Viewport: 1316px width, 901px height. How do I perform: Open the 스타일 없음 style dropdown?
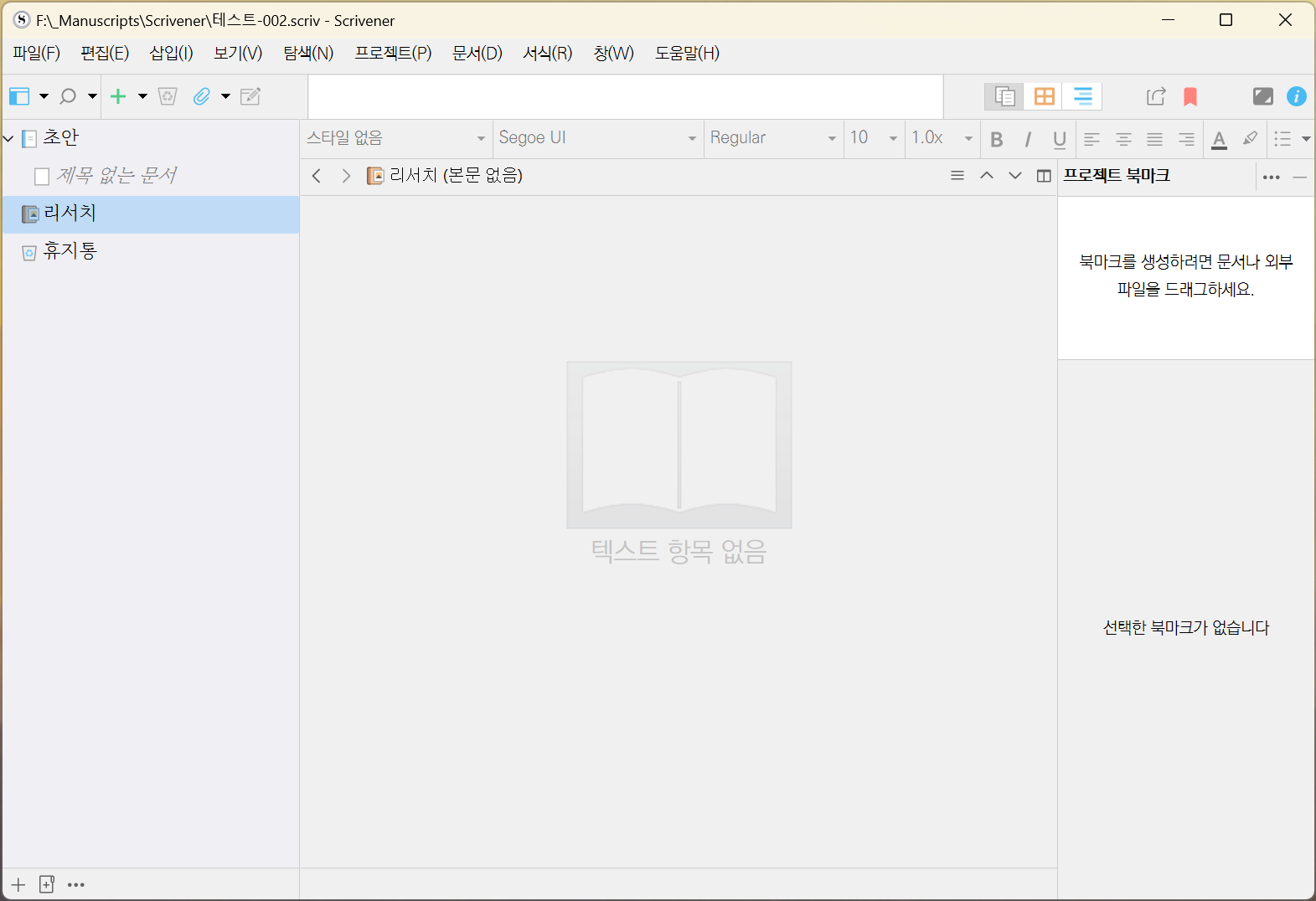[395, 138]
